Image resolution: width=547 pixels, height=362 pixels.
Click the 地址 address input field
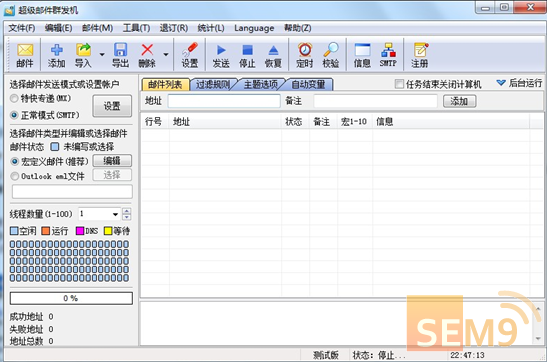click(x=224, y=101)
